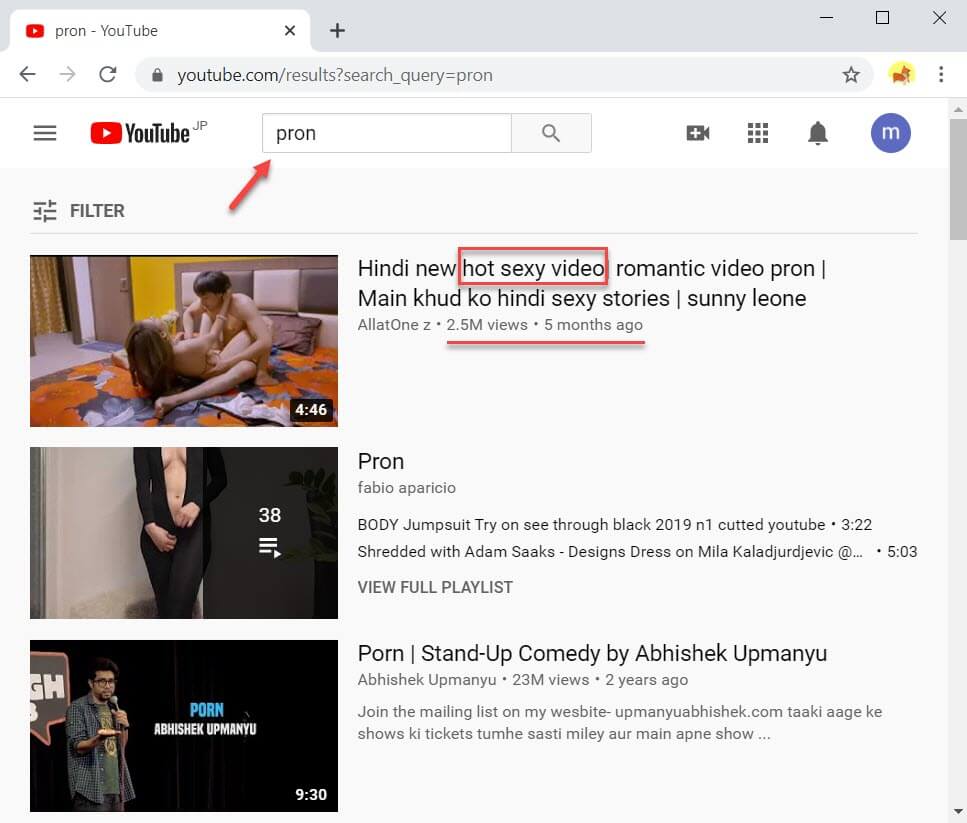Play 'BODY Jumpsuit Try on' playlist video
The width and height of the screenshot is (967, 823).
(x=615, y=525)
